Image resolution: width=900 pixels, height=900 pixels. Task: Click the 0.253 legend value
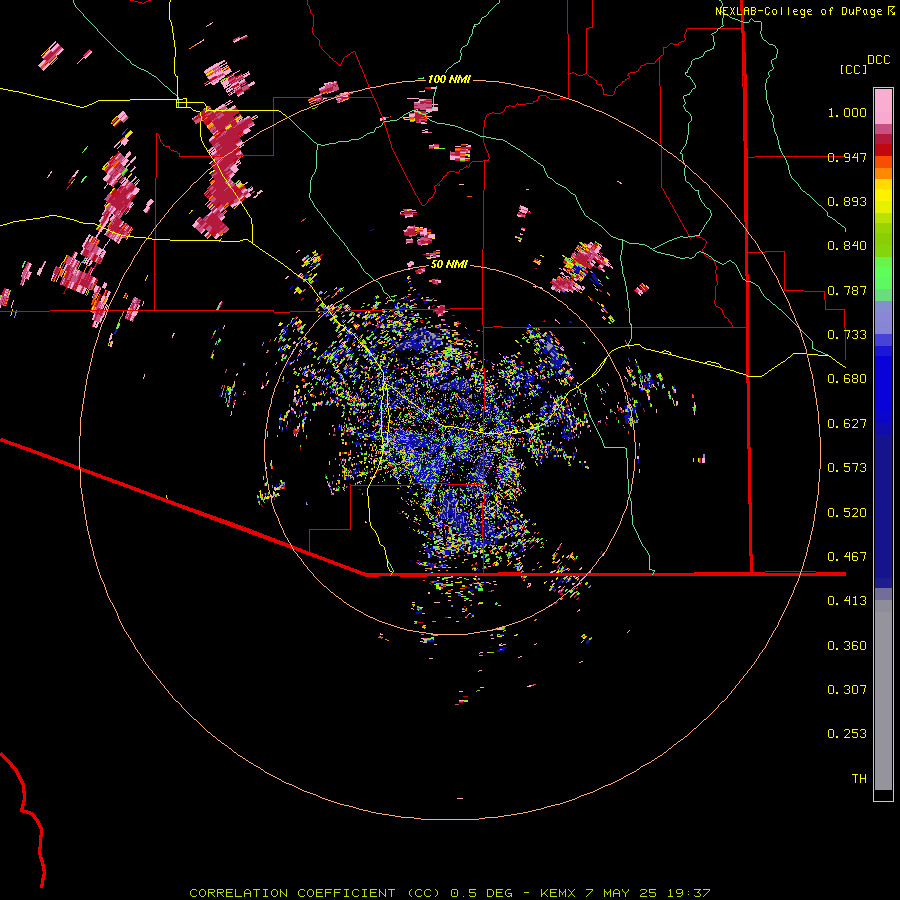847,734
